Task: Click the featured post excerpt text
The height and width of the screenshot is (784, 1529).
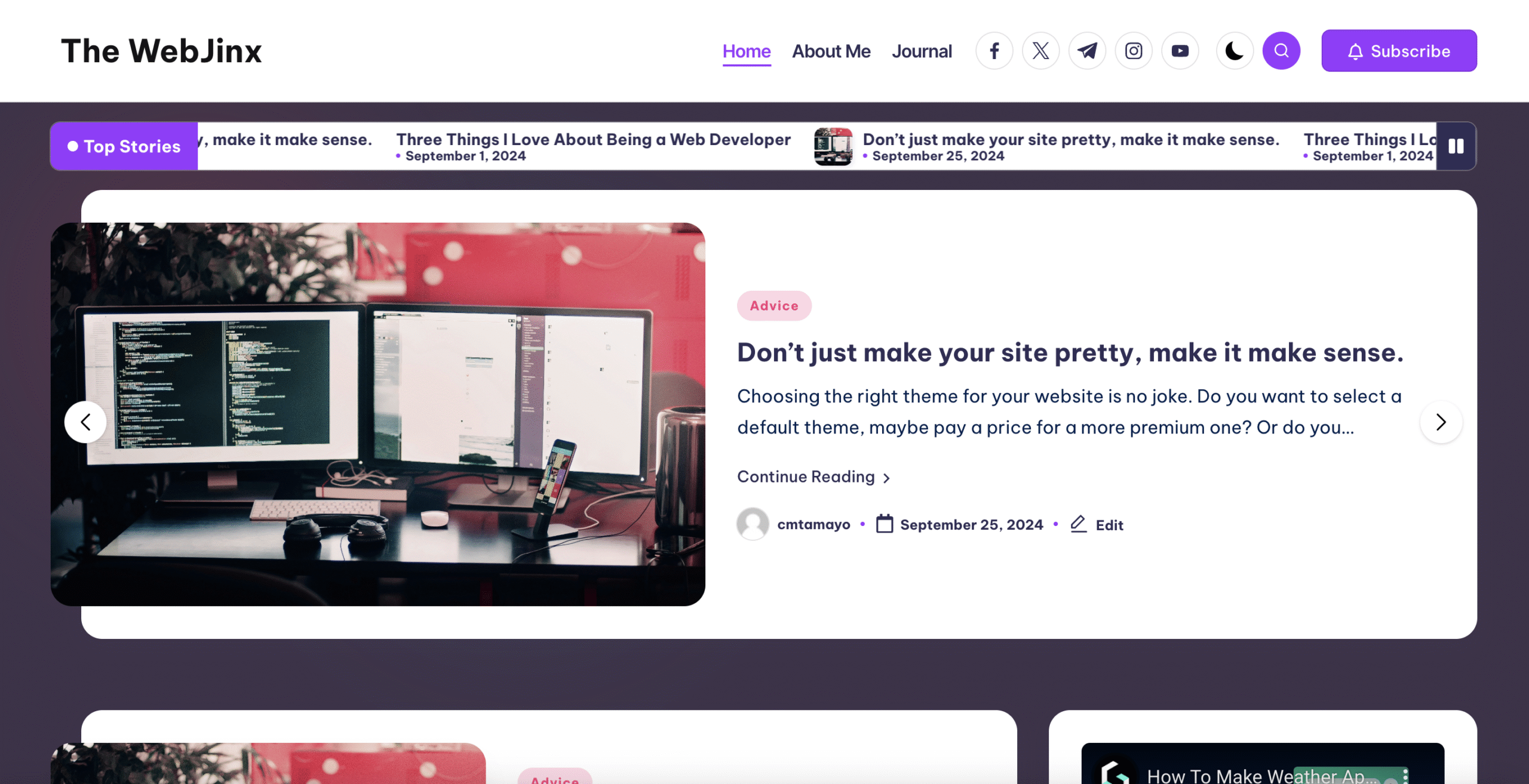Action: pyautogui.click(x=1069, y=411)
